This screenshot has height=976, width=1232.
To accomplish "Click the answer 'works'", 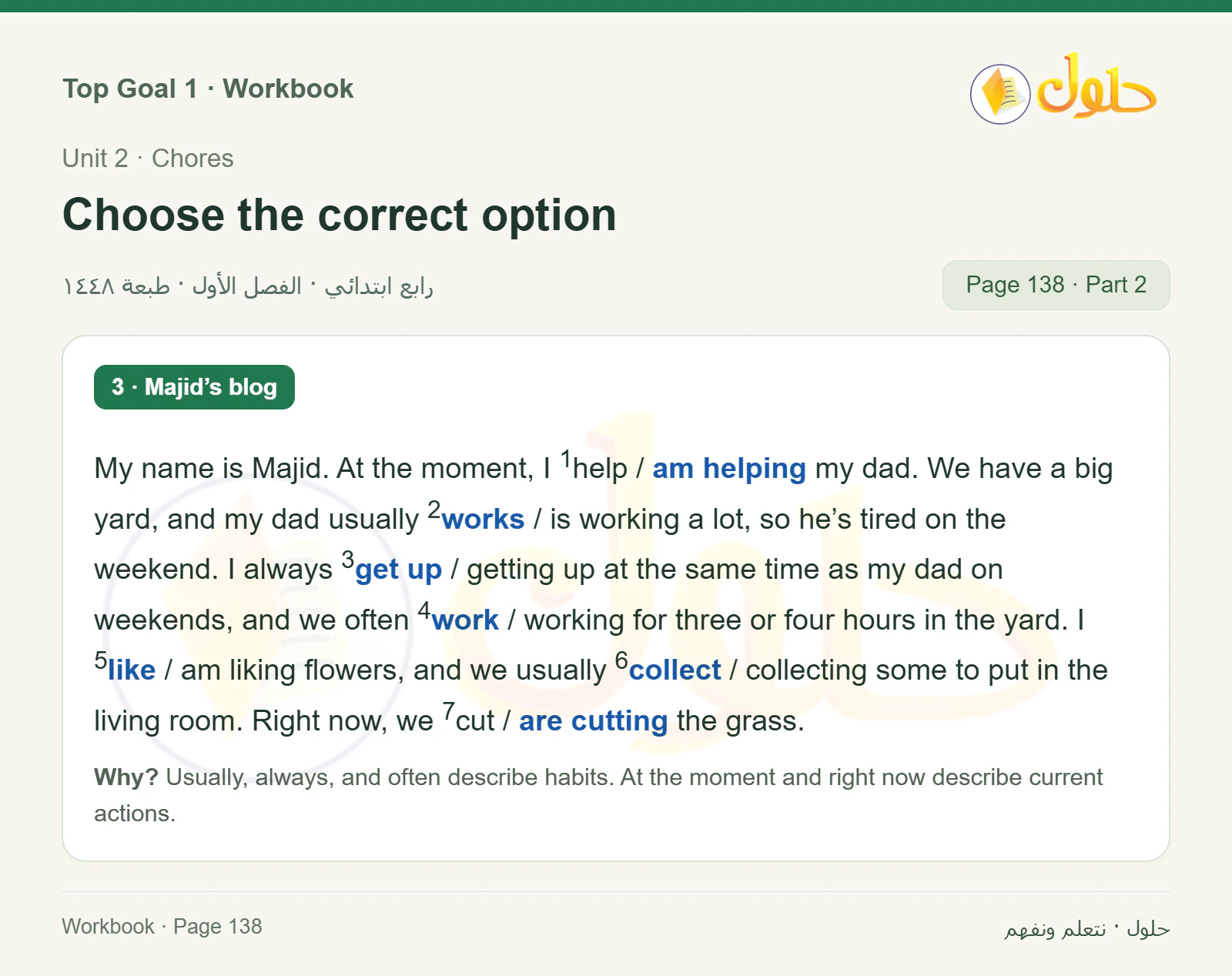I will coord(483,520).
